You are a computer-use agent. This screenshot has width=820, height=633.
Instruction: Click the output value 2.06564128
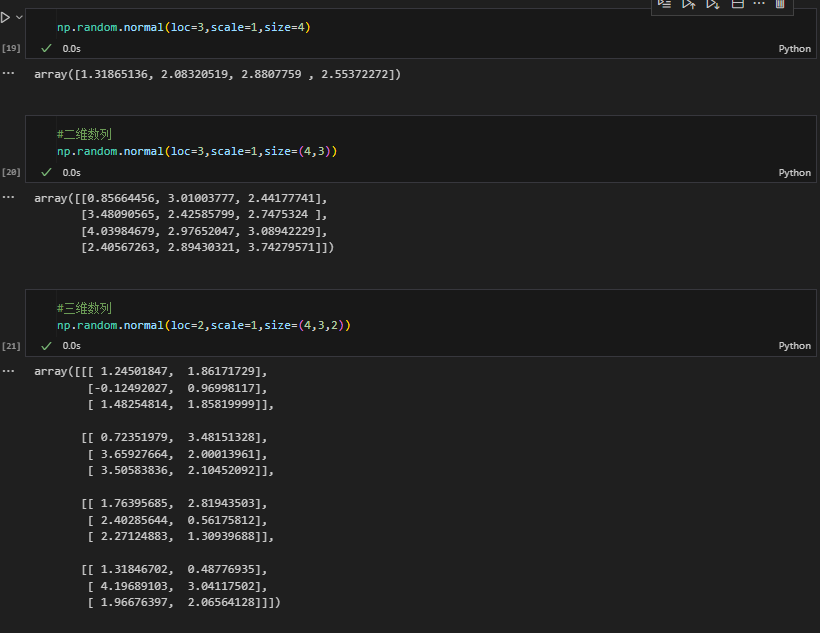tap(221, 602)
